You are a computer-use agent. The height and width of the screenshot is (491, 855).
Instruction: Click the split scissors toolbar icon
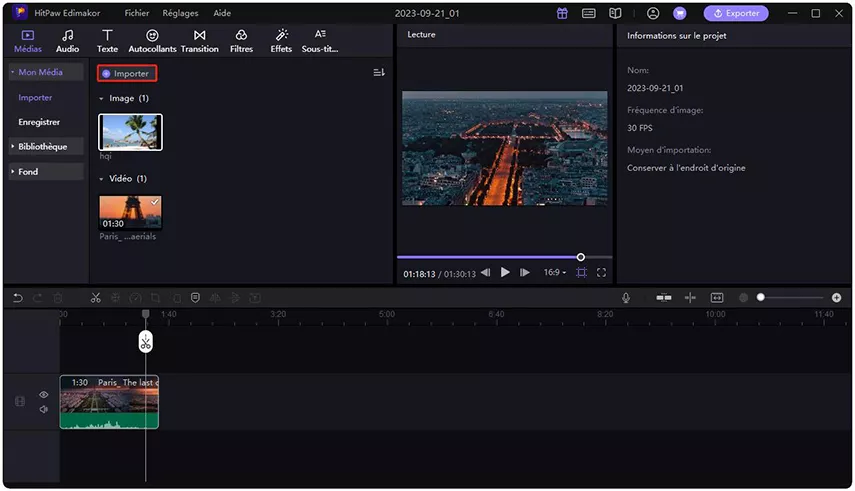pyautogui.click(x=95, y=298)
